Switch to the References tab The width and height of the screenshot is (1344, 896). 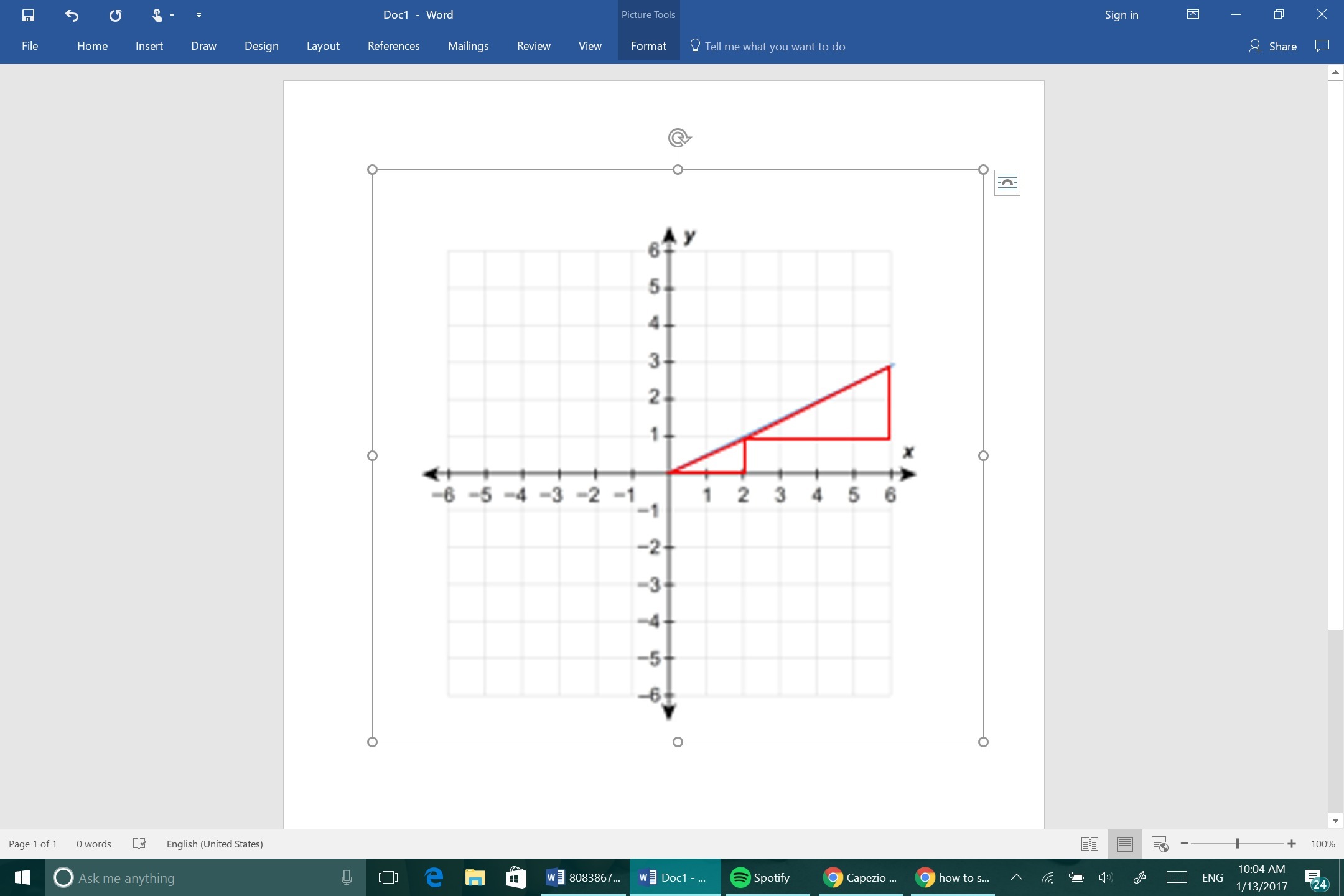click(393, 46)
